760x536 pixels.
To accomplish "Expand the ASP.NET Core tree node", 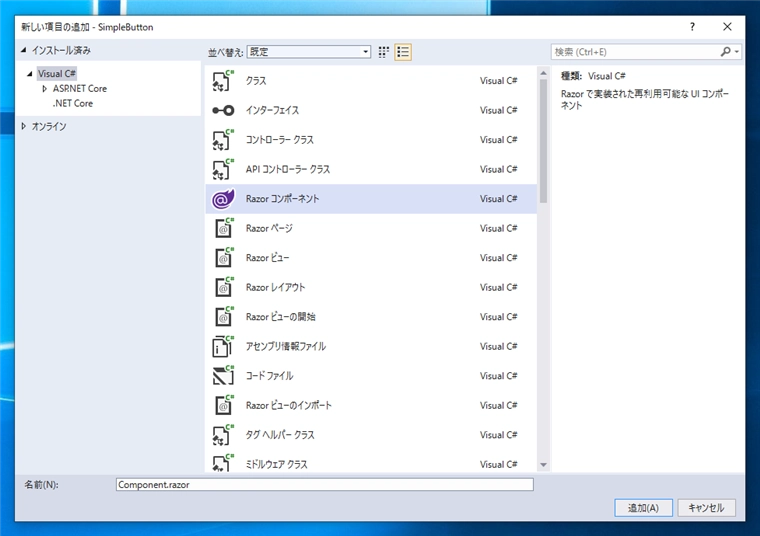I will pos(45,89).
